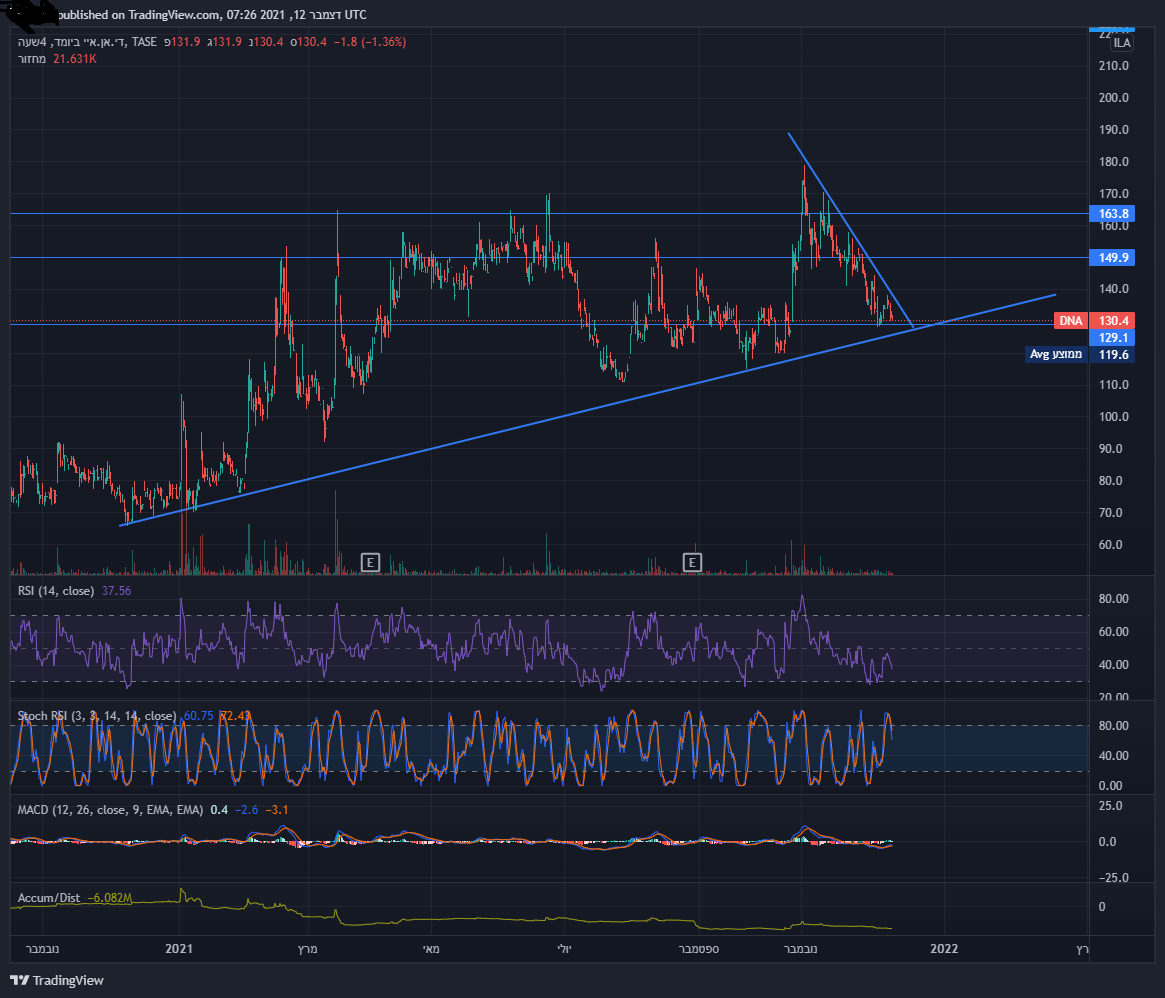Click the 129.1 blue price label
Viewport: 1165px width, 998px height.
pyautogui.click(x=1112, y=338)
